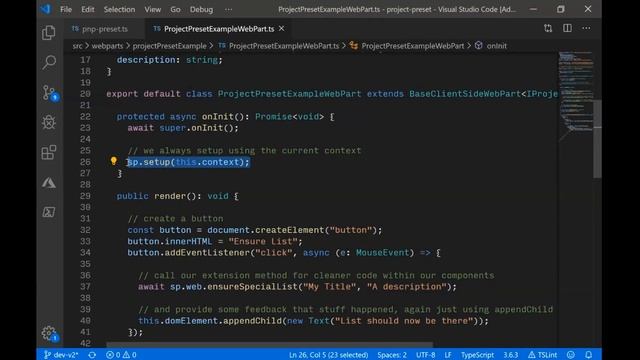Click the VS Code logo icon
640x360 pixels.
tap(46, 9)
